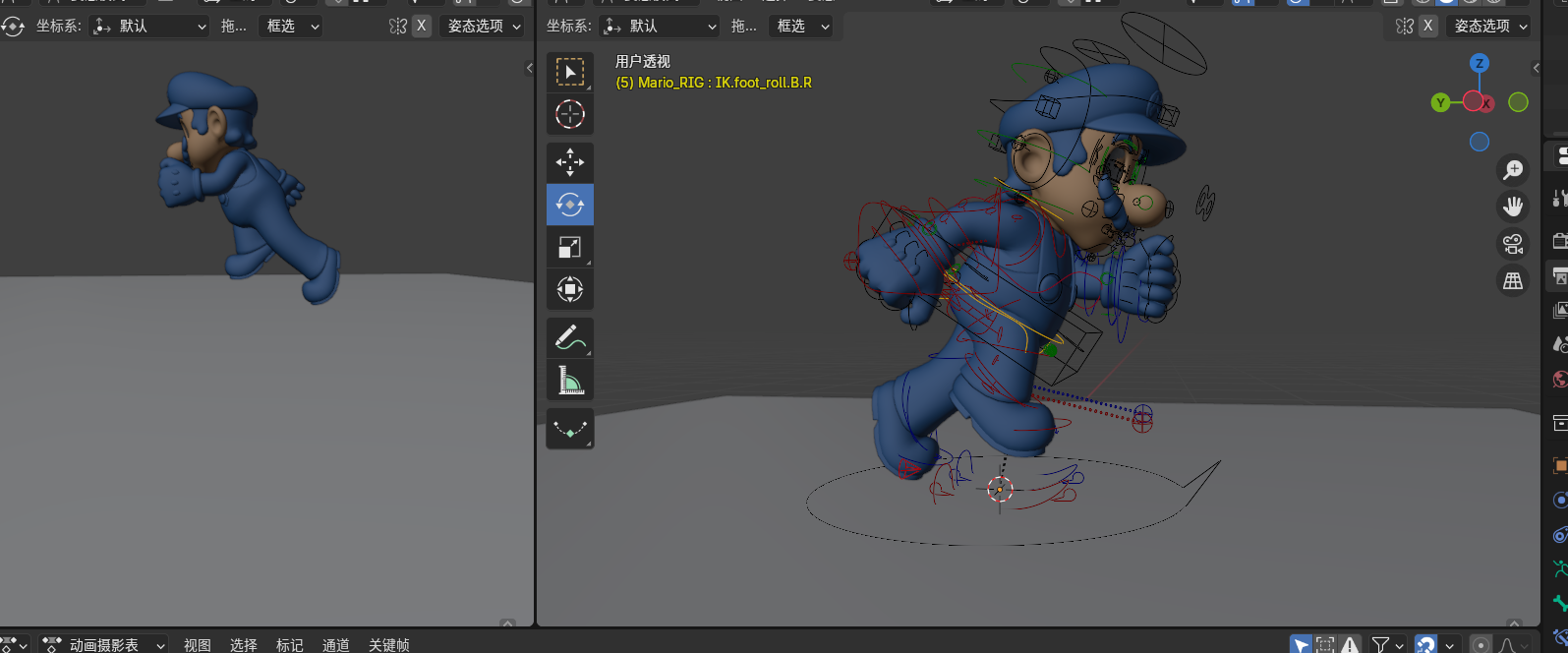Click the green Y axis gizmo handle
The image size is (1568, 653).
coord(1440,102)
